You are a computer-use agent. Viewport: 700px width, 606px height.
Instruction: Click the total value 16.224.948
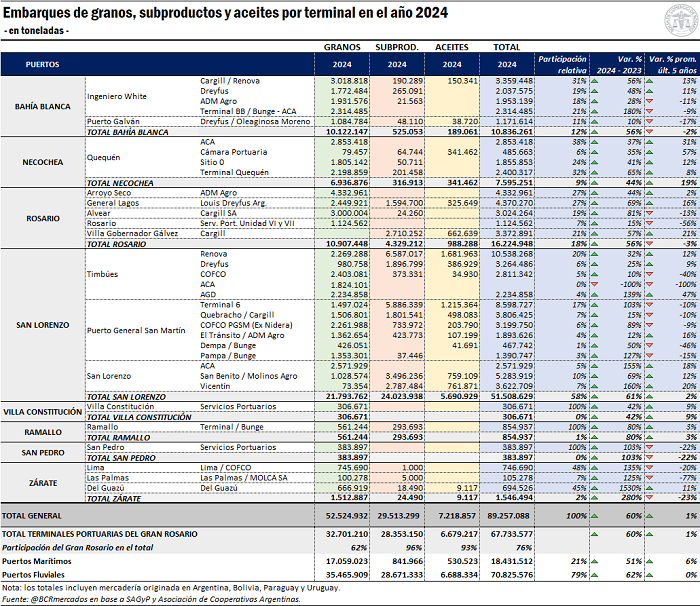512,244
